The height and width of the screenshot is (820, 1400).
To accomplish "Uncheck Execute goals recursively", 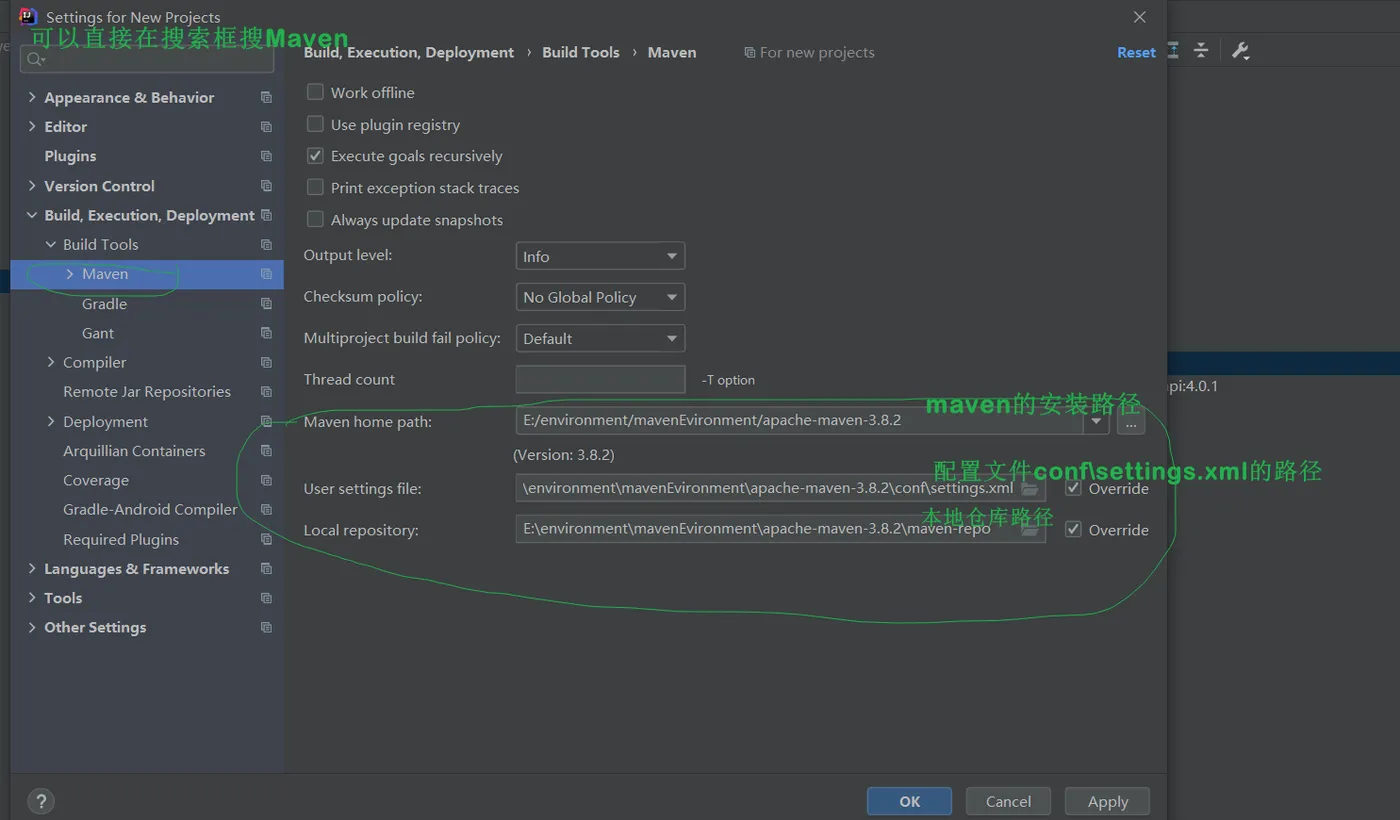I will point(315,156).
